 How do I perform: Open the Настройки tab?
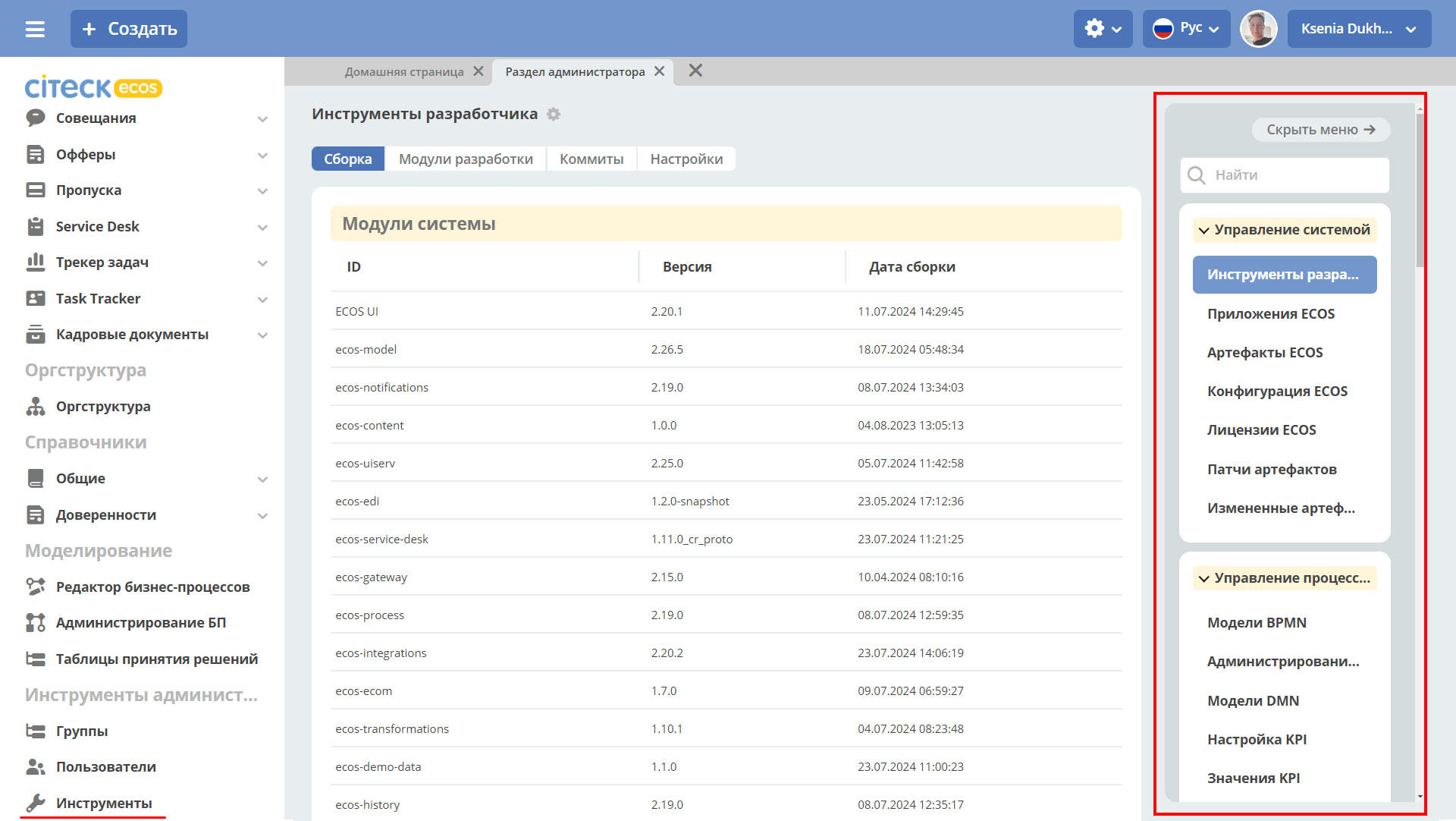tap(686, 159)
